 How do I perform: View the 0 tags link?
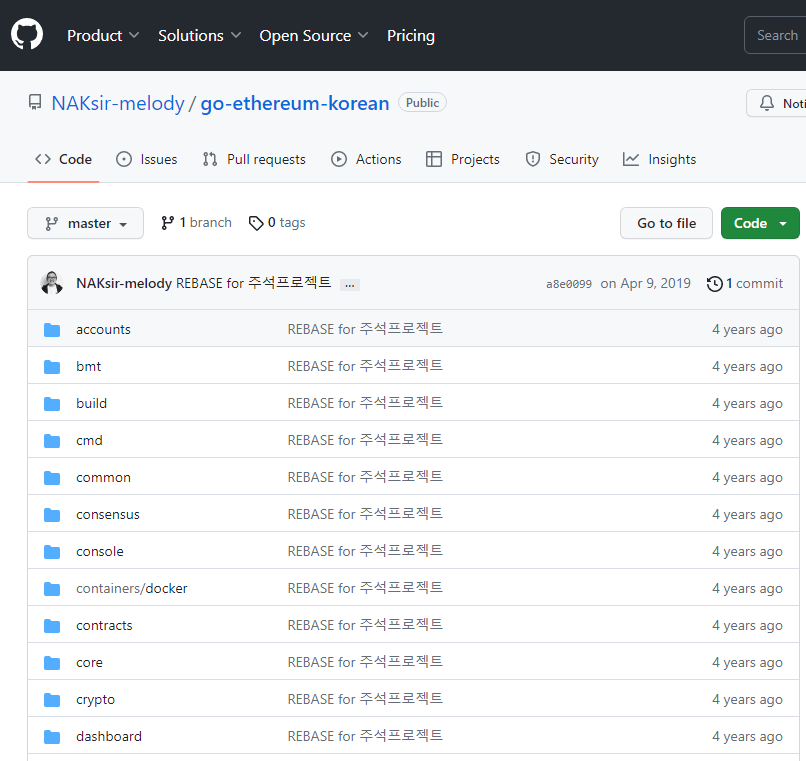pos(277,223)
